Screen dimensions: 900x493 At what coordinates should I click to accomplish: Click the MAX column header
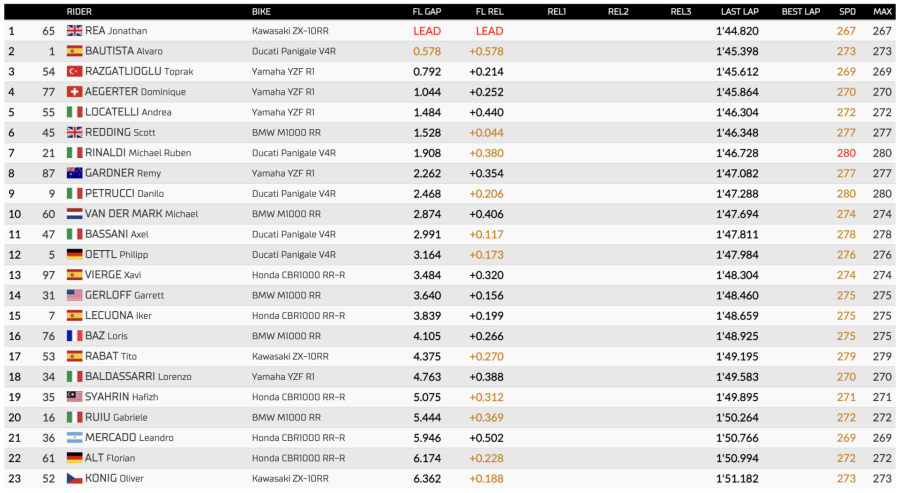pos(882,11)
